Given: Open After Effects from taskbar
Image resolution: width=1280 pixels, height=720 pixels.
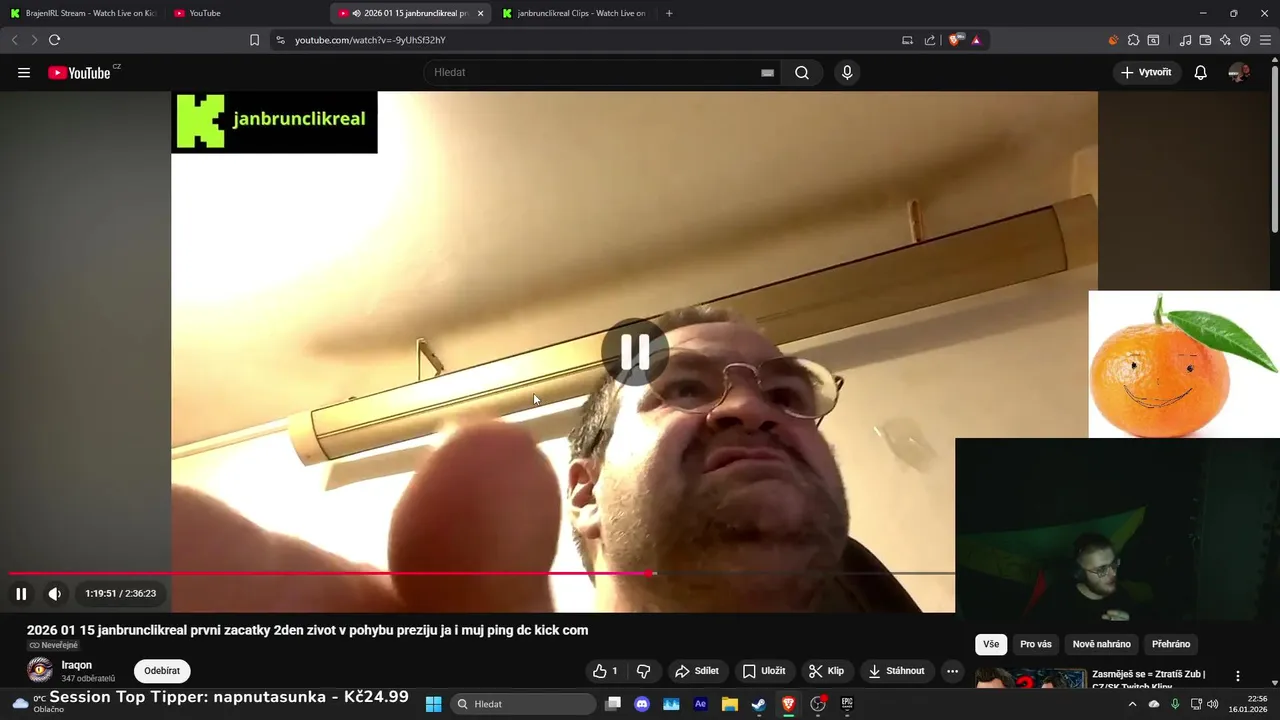Looking at the screenshot, I should (x=700, y=704).
